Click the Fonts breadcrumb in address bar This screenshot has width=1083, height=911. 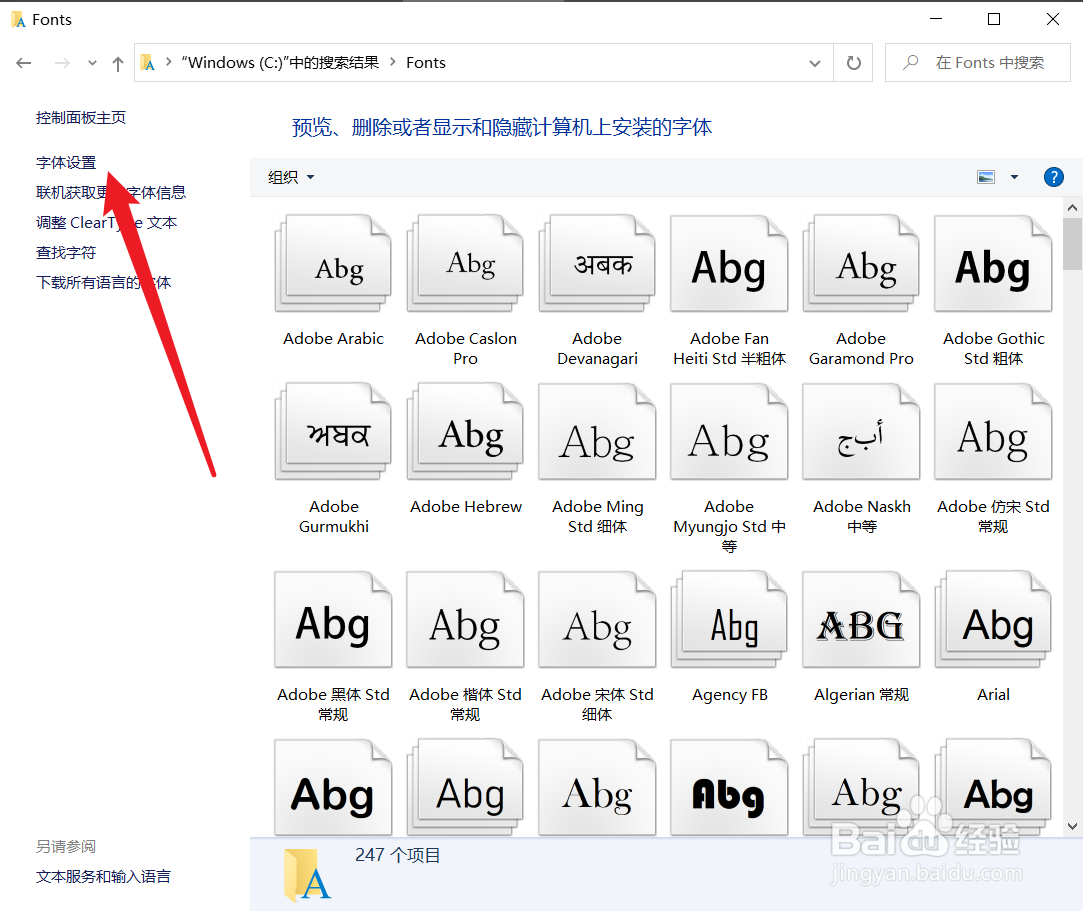(425, 63)
